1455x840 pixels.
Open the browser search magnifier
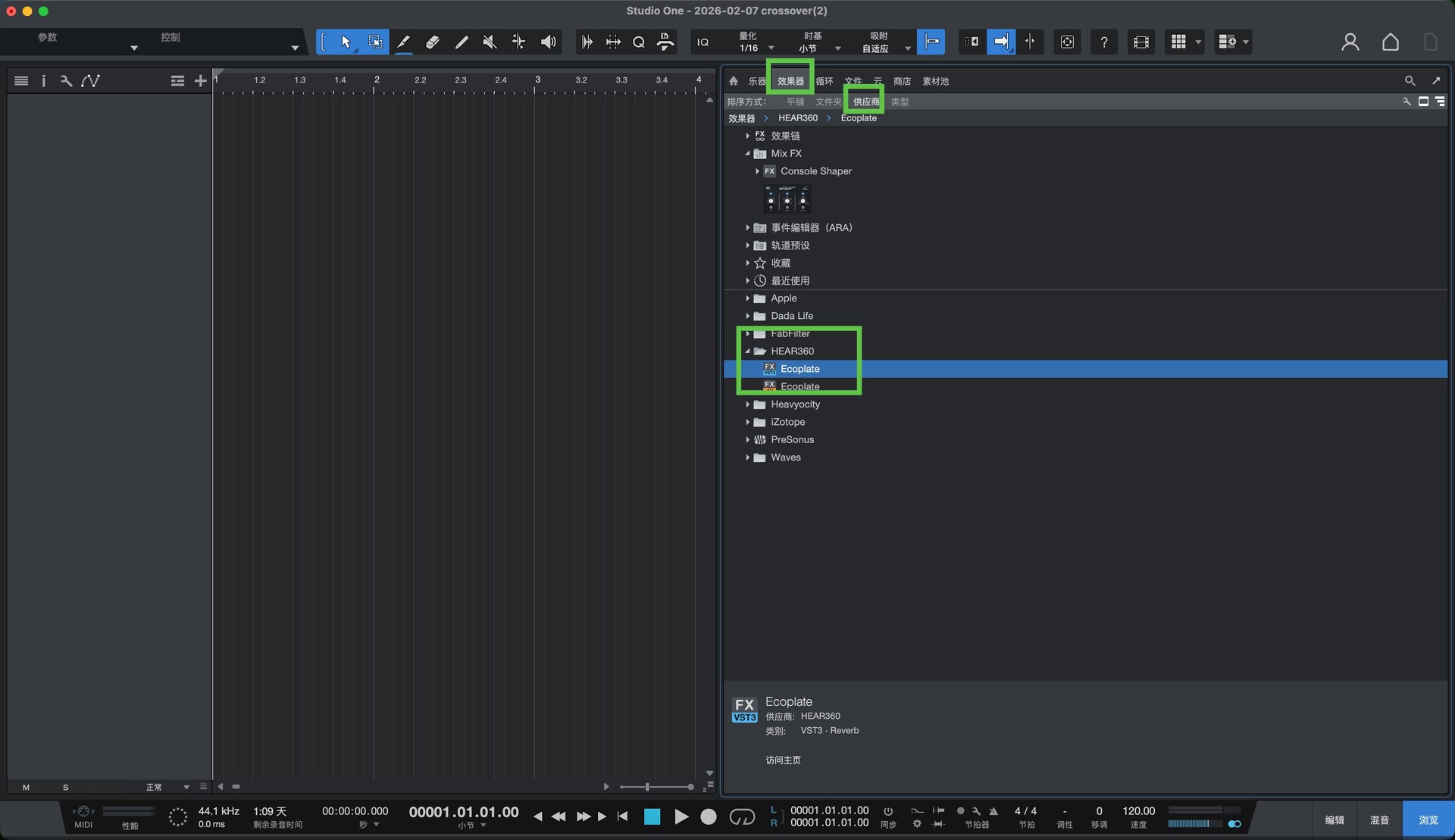[x=1410, y=80]
